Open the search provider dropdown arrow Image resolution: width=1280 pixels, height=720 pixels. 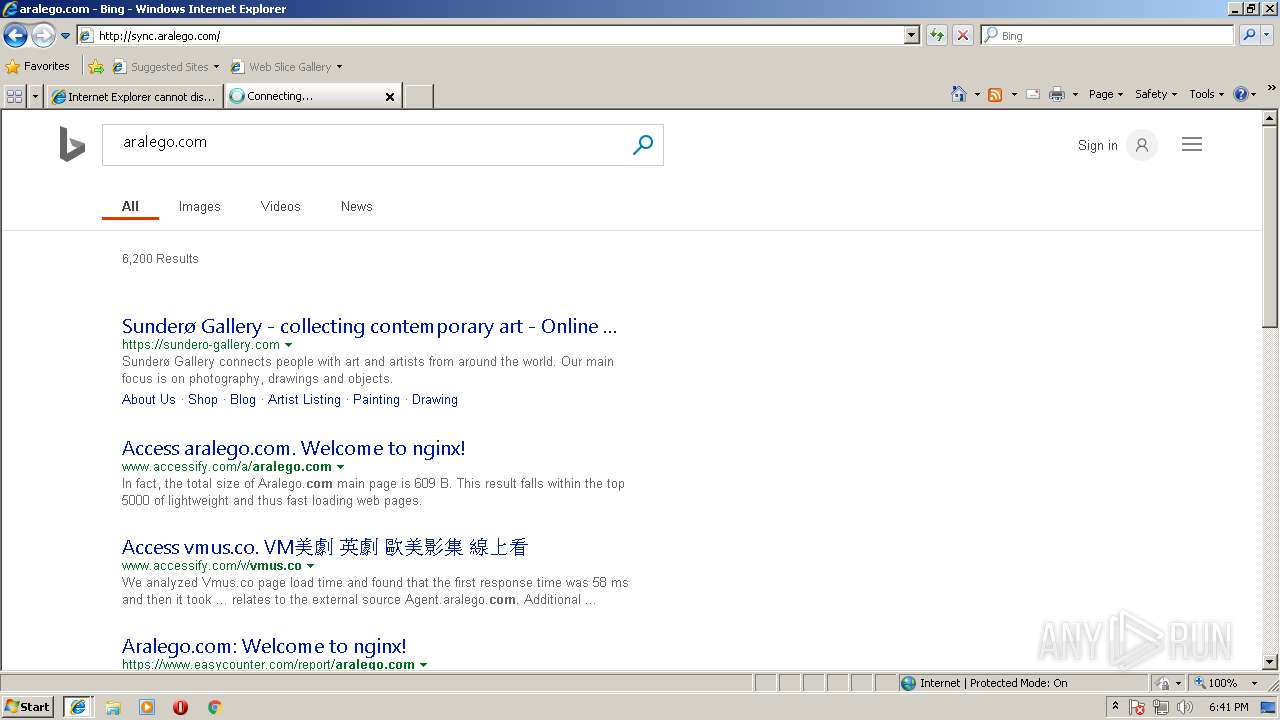pos(1267,36)
